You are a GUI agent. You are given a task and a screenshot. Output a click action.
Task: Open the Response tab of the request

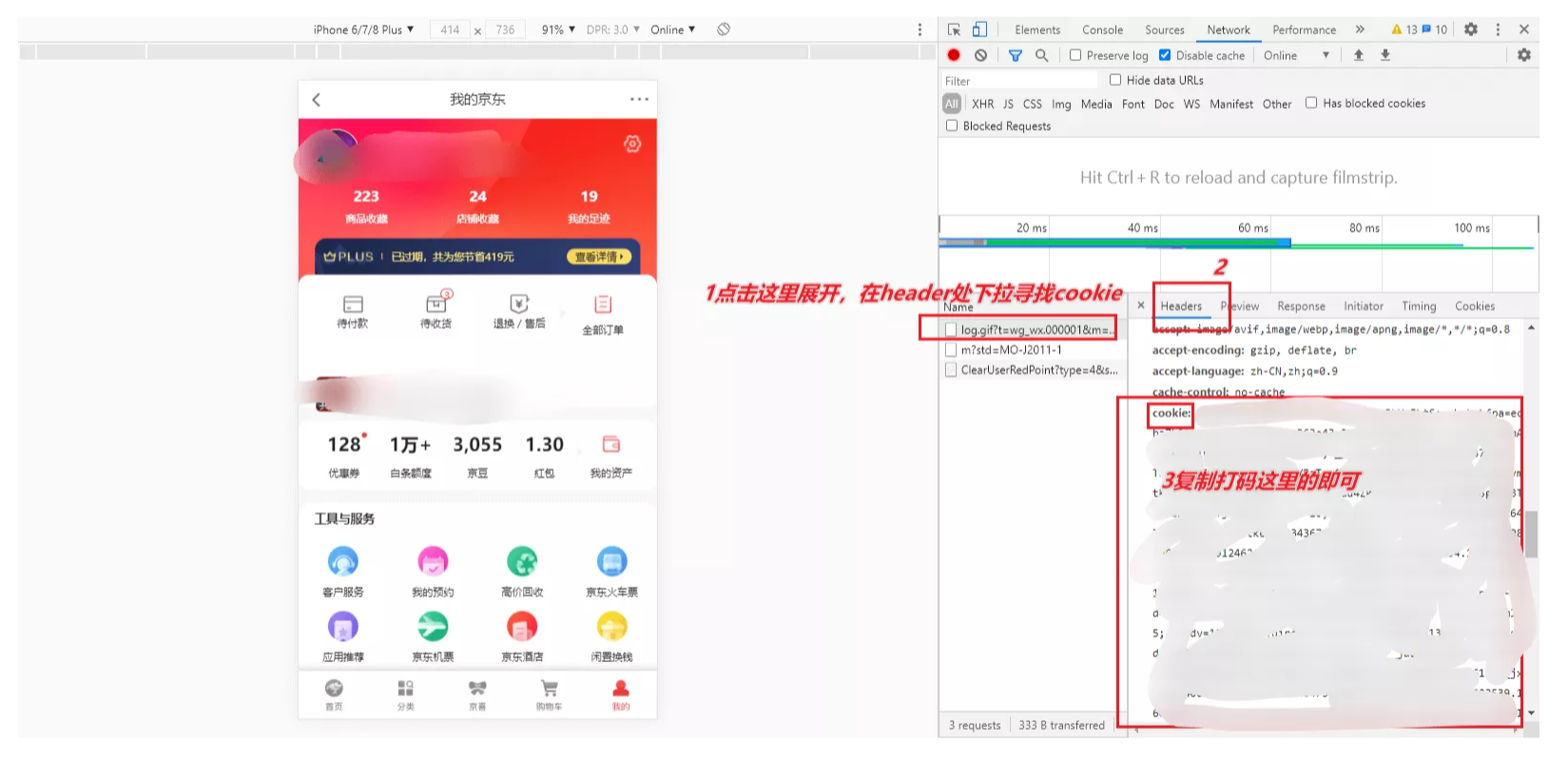(1301, 306)
